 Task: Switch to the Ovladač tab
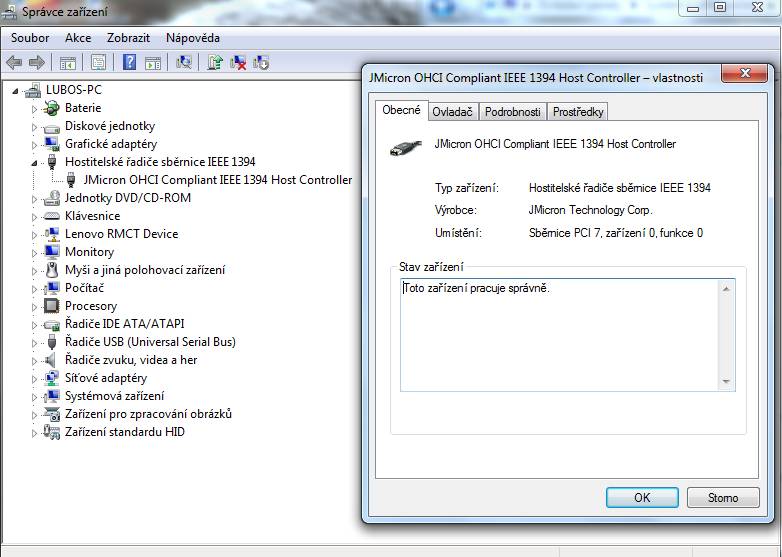pos(452,112)
